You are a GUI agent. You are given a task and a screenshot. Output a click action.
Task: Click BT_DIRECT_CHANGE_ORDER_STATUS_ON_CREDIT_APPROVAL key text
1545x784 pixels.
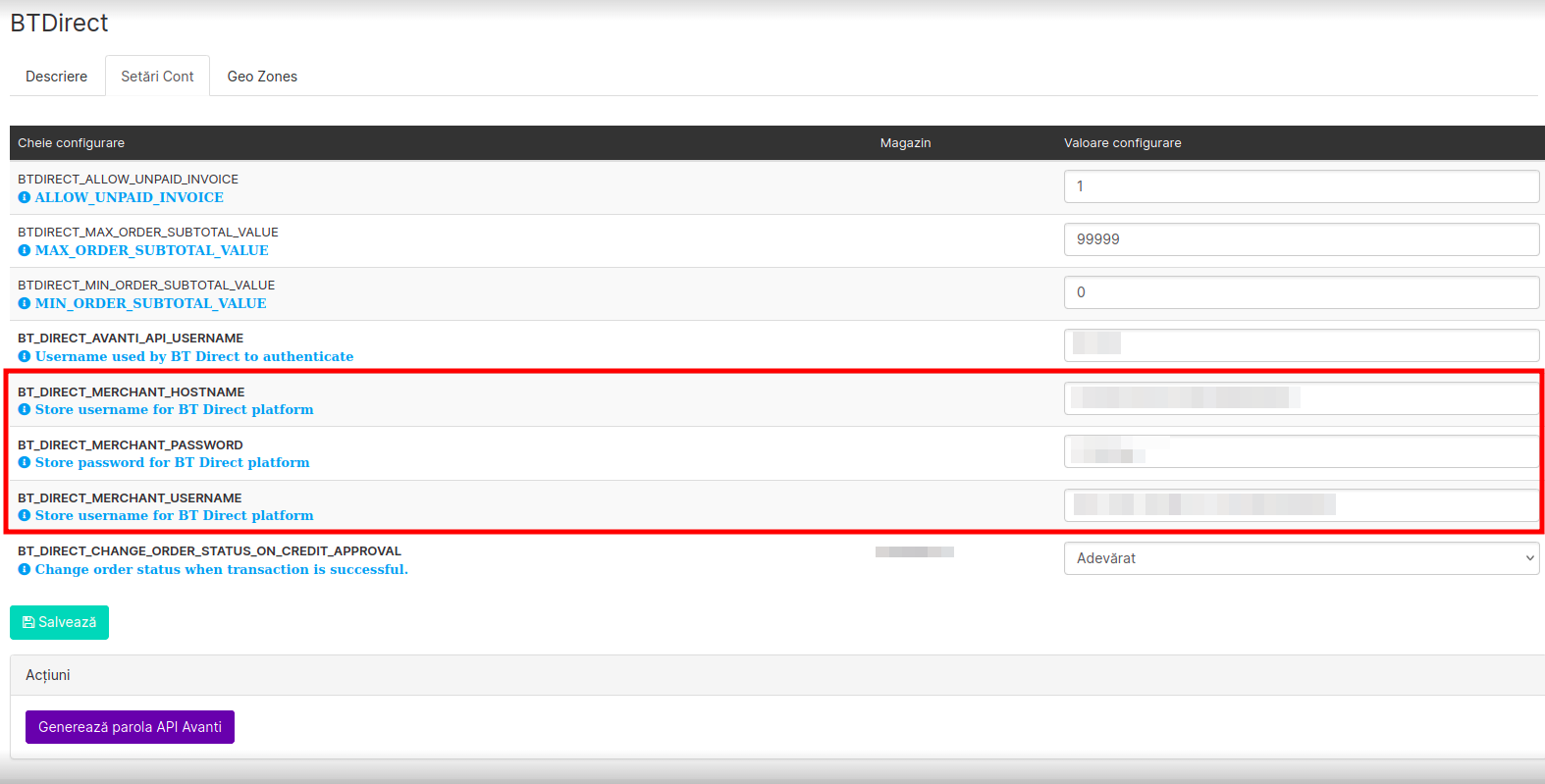[209, 550]
